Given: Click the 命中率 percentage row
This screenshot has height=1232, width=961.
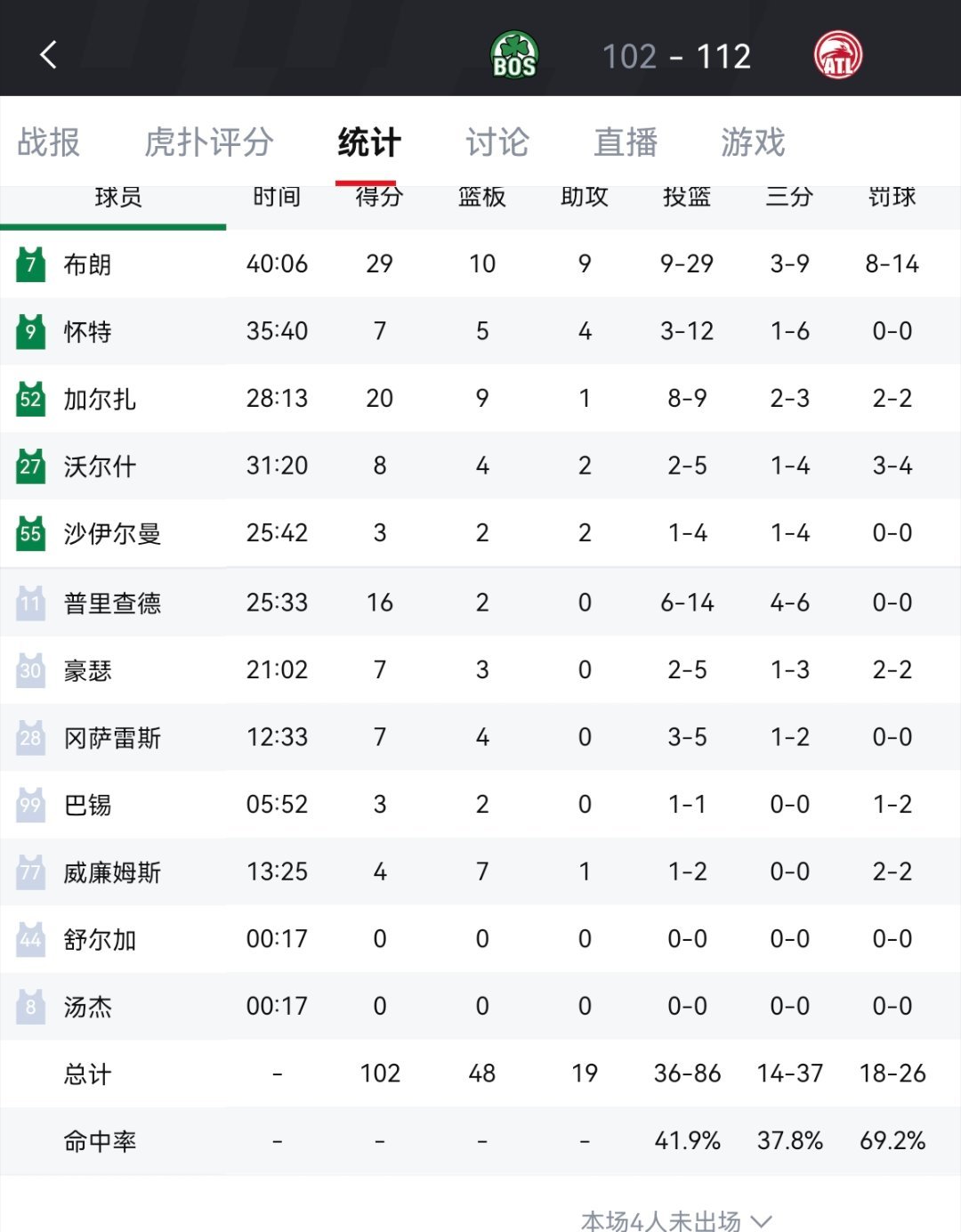Looking at the screenshot, I should pyautogui.click(x=480, y=1140).
